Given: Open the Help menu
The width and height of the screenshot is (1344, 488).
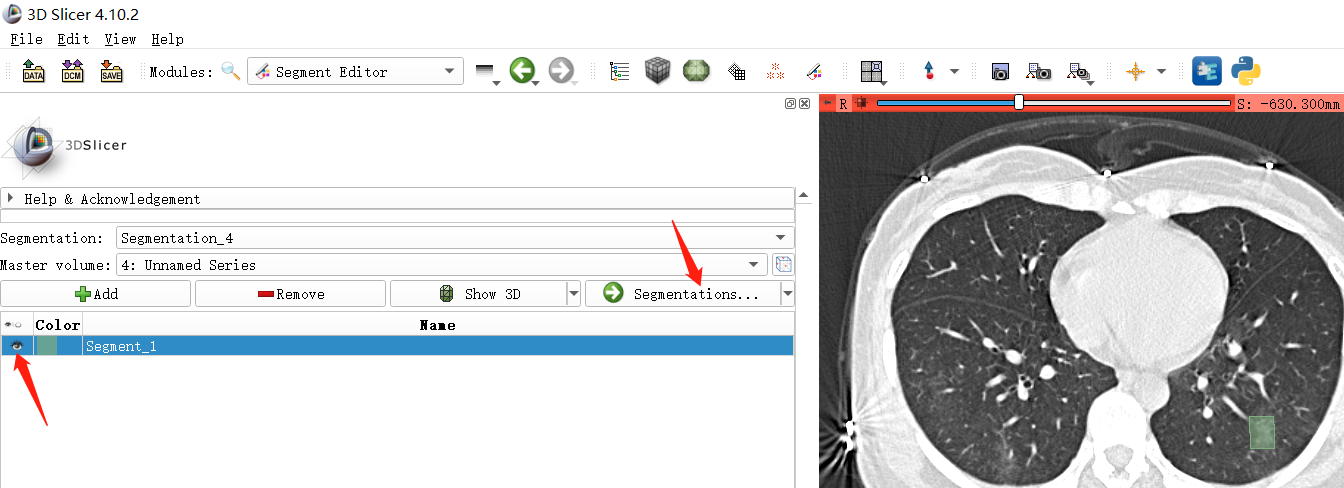Looking at the screenshot, I should (167, 39).
